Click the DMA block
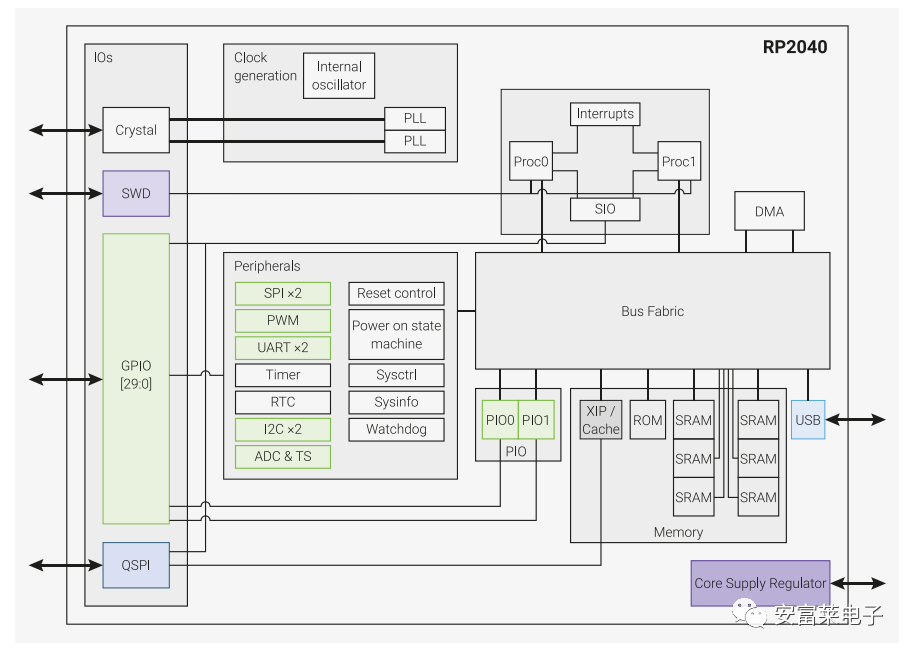 (769, 210)
